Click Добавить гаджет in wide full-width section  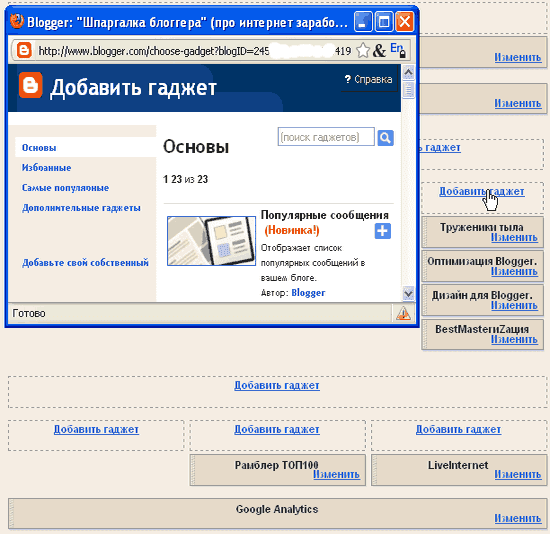pyautogui.click(x=277, y=385)
